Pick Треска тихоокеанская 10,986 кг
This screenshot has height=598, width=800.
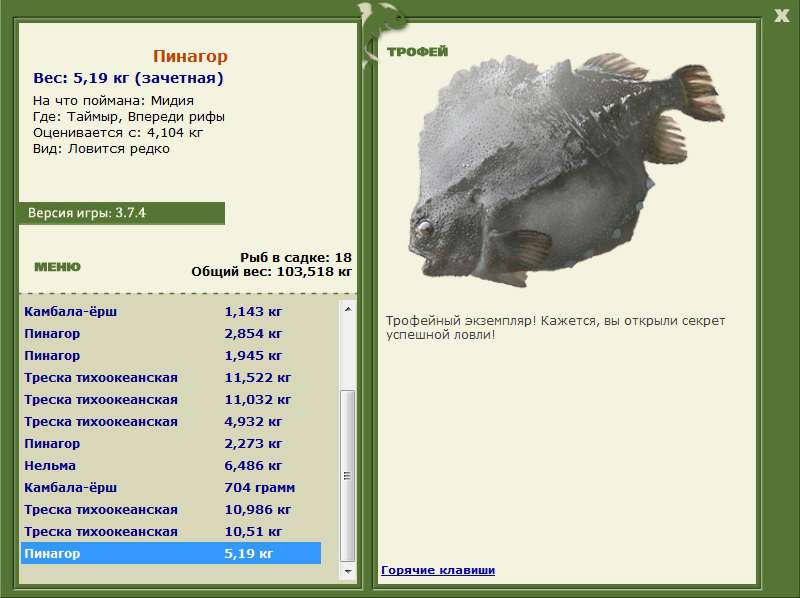pos(170,510)
